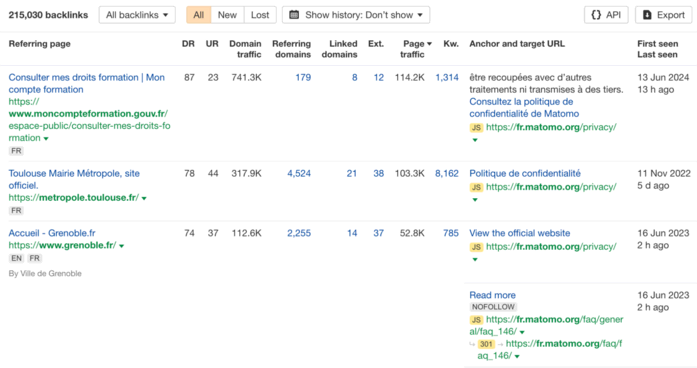Switch to the New backlinks tab

point(227,15)
